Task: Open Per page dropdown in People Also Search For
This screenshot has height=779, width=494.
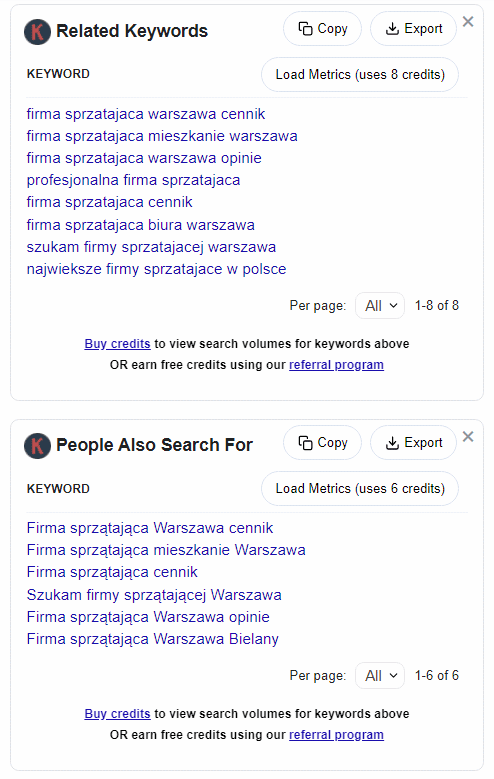Action: tap(380, 676)
